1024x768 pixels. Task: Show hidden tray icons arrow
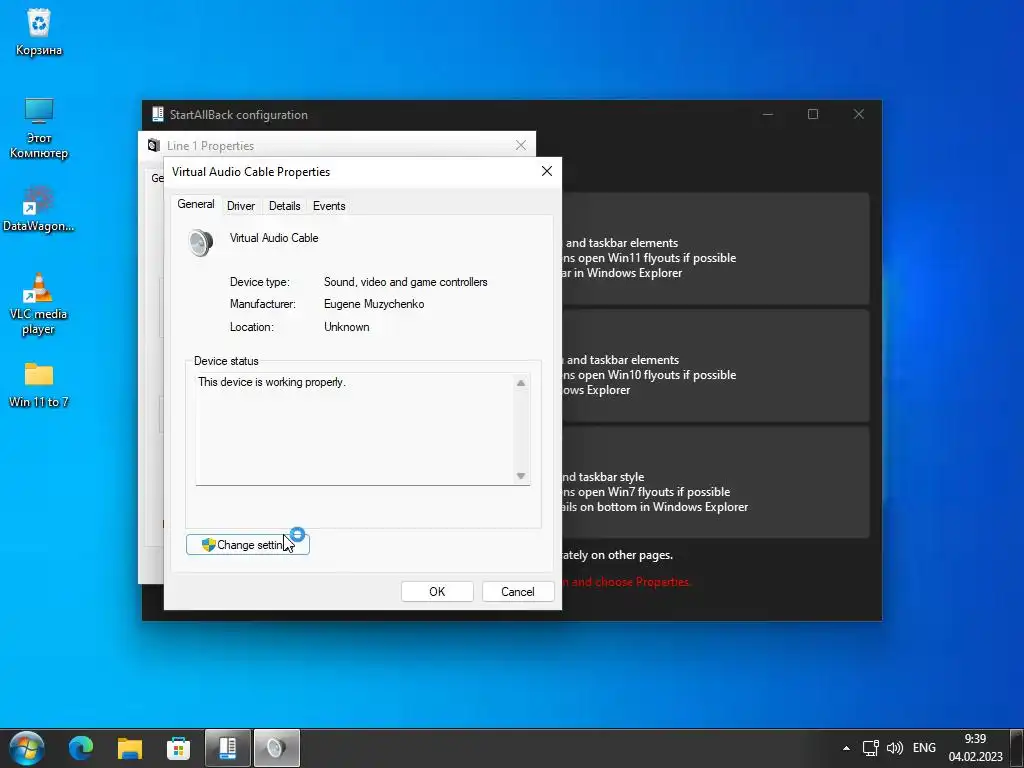(x=846, y=748)
